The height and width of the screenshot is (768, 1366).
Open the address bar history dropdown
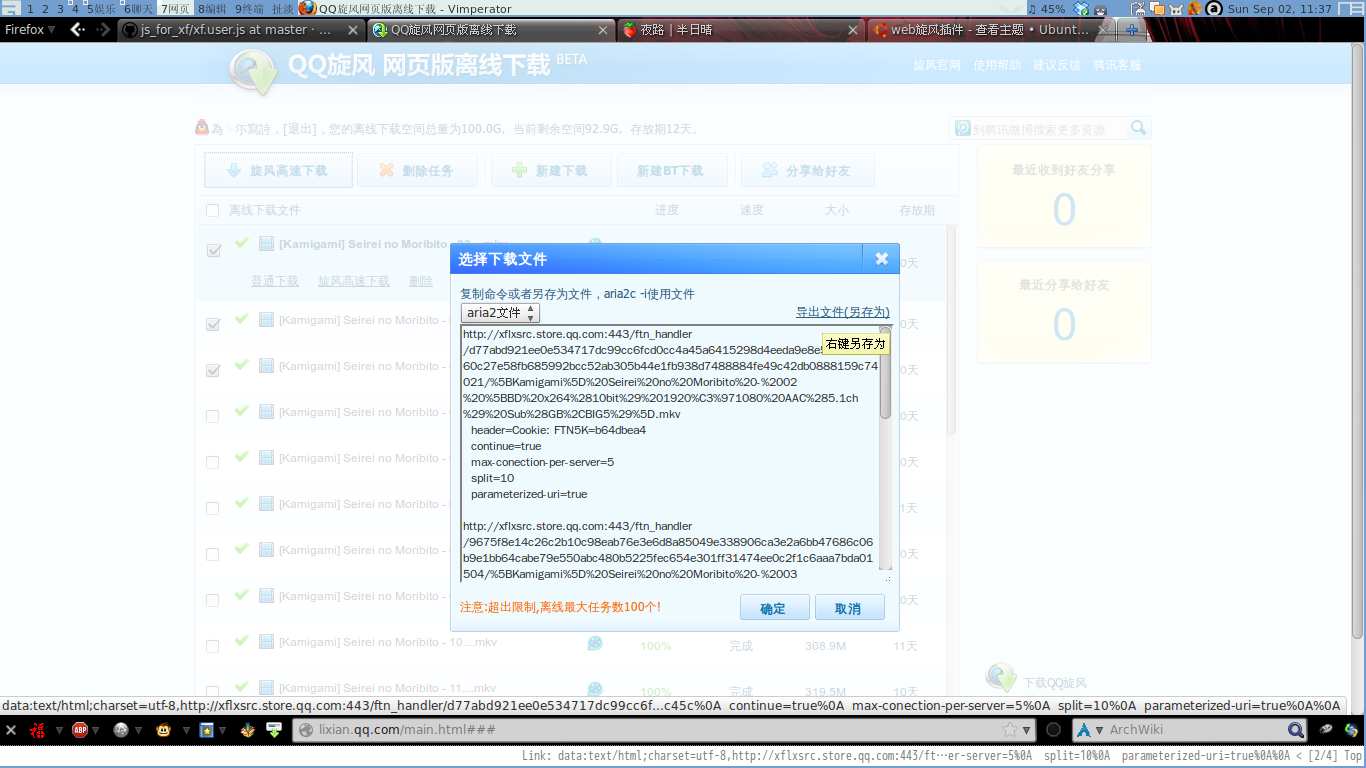tap(1027, 730)
